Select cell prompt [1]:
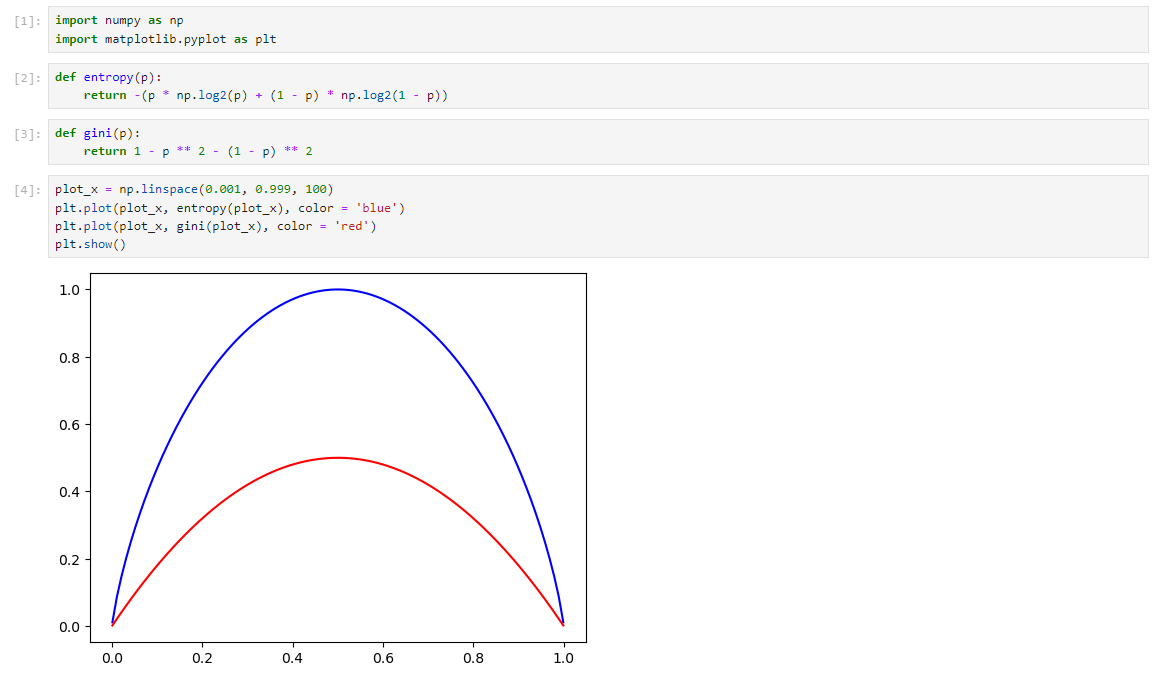This screenshot has height=676, width=1155. [x=28, y=21]
